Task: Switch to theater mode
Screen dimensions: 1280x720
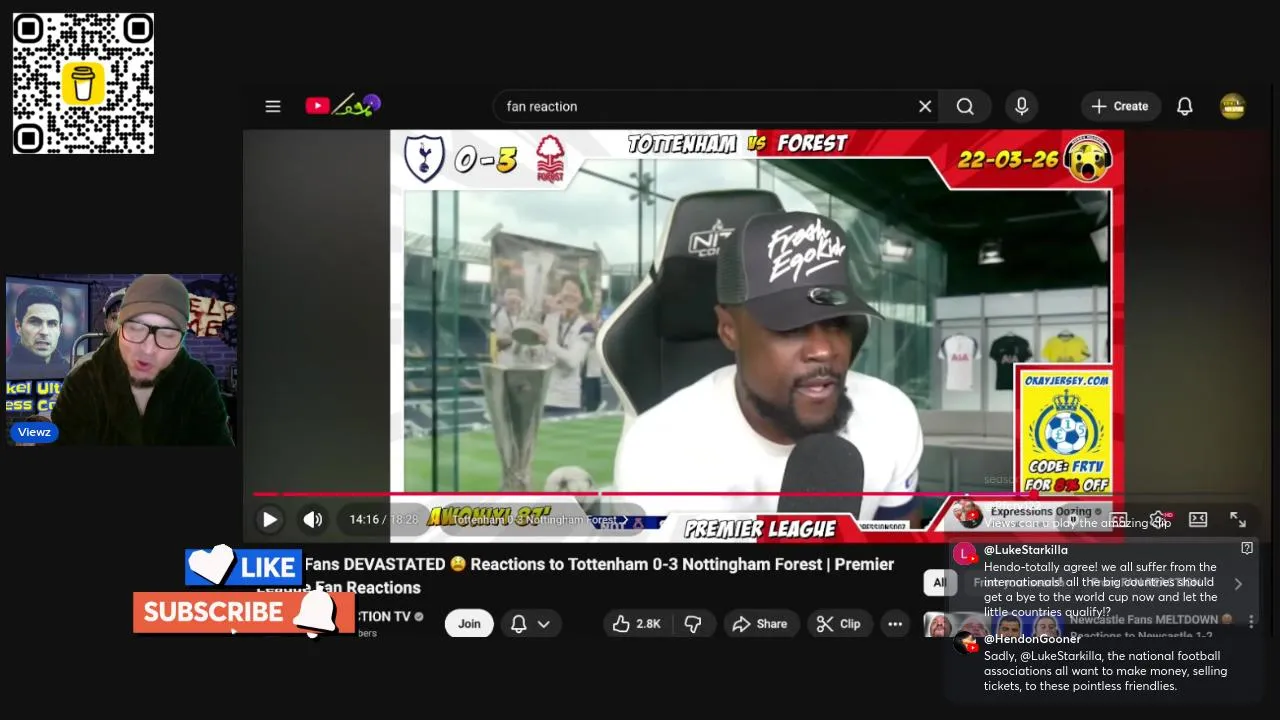Action: click(x=1198, y=519)
